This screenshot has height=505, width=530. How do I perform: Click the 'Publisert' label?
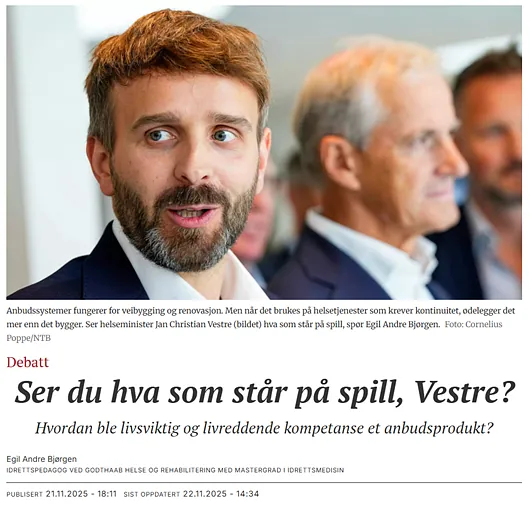(24, 495)
